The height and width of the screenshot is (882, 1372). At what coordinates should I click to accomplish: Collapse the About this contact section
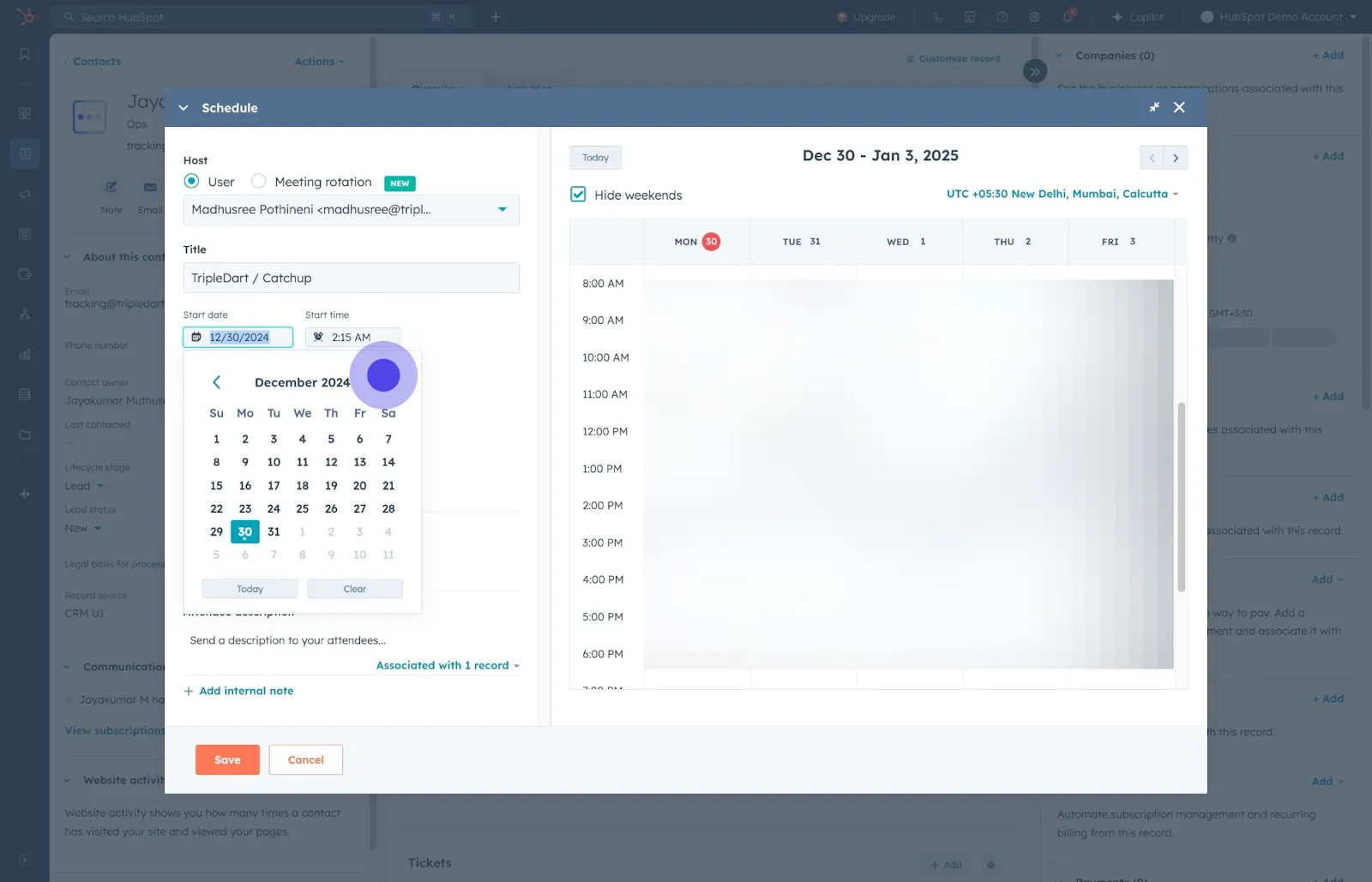pyautogui.click(x=67, y=257)
